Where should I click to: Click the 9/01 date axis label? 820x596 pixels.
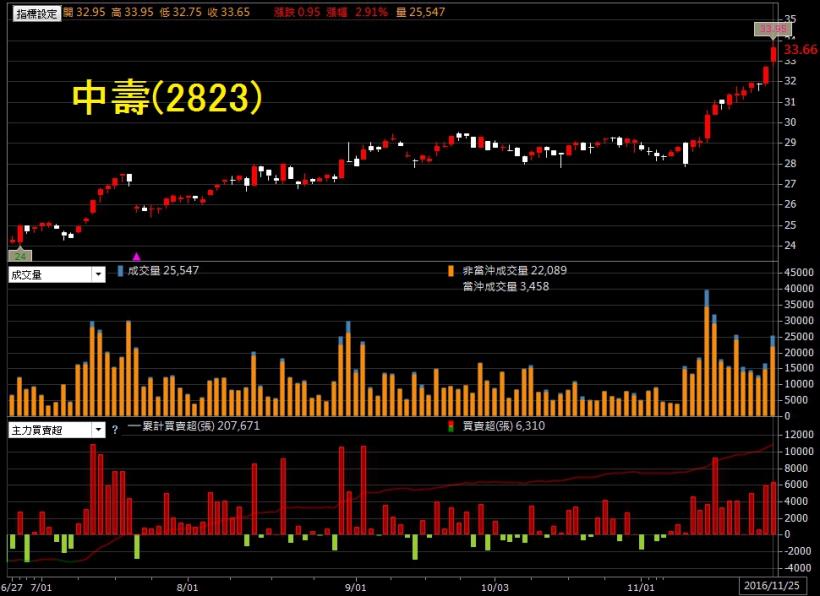coord(356,587)
